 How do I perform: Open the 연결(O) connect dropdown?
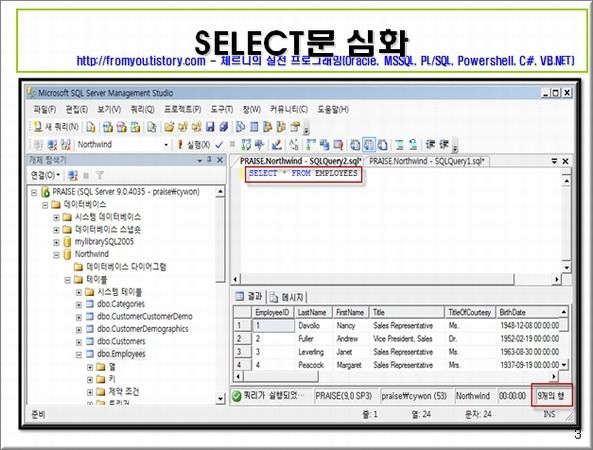tap(45, 175)
